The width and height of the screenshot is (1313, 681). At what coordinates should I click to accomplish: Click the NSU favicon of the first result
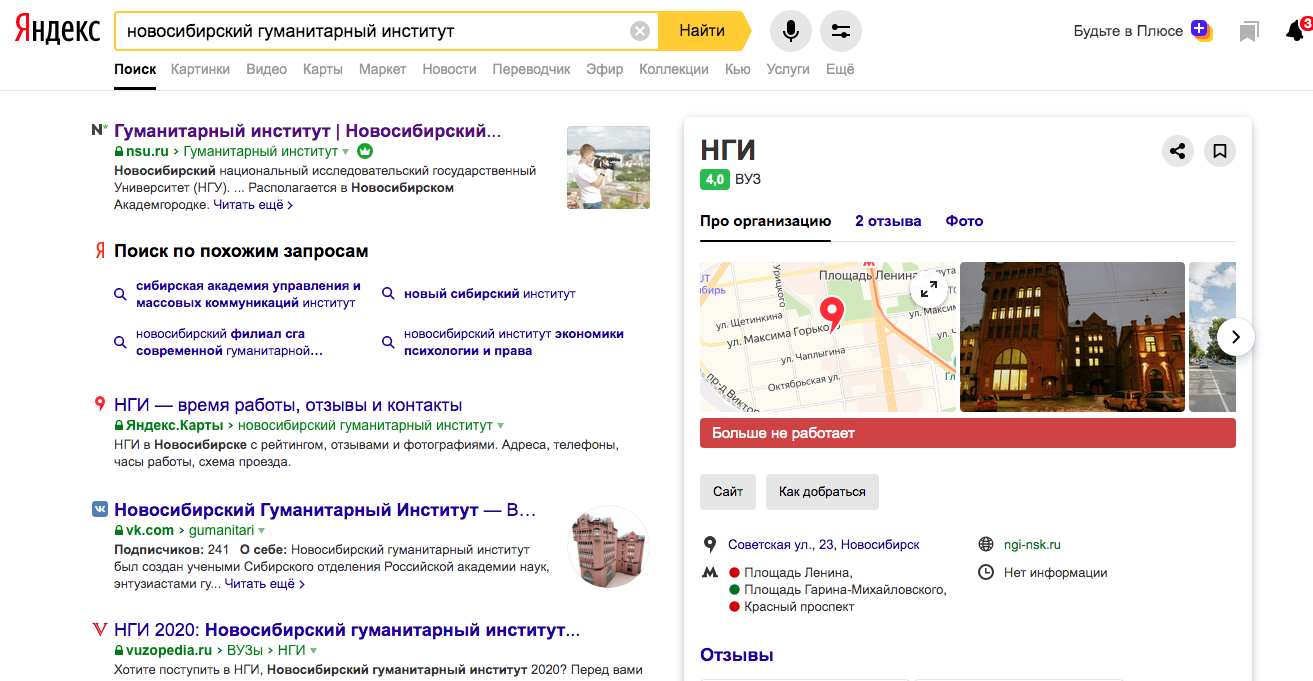click(99, 130)
